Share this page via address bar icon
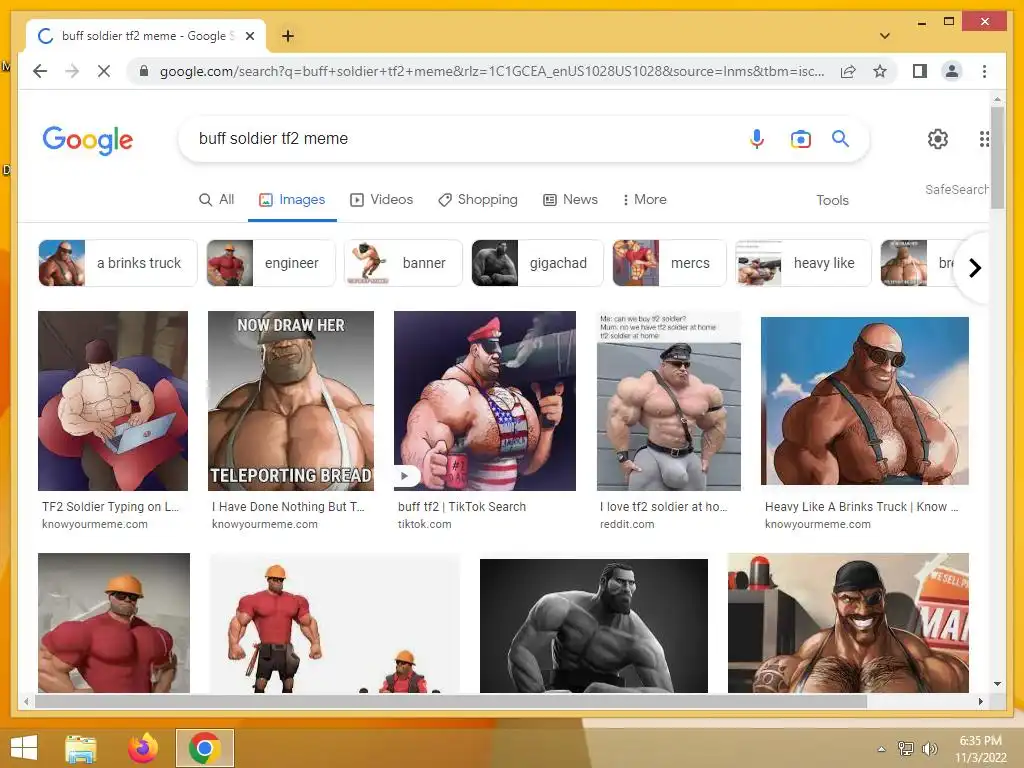The width and height of the screenshot is (1024, 768). coord(848,71)
